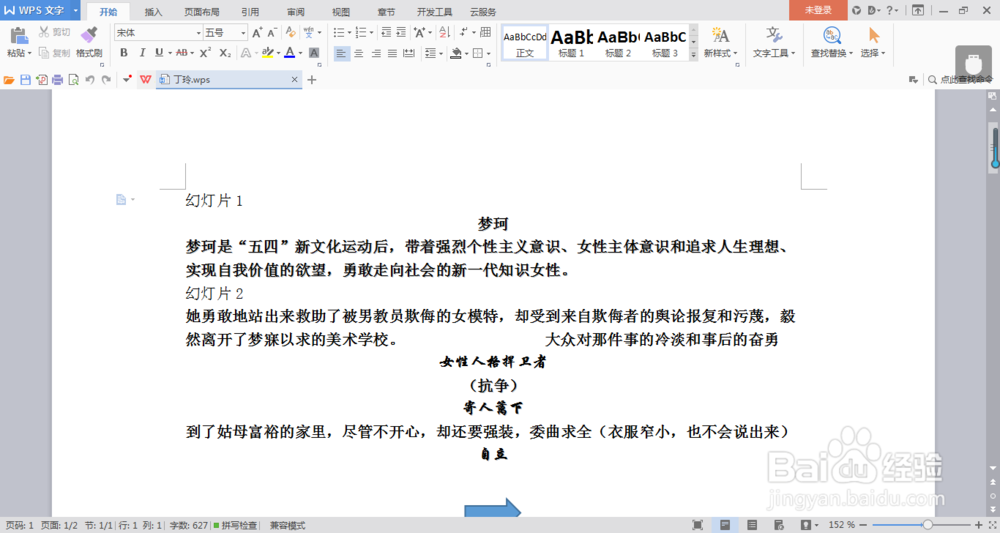Toggle left alignment
This screenshot has height=533, width=1000.
342,54
